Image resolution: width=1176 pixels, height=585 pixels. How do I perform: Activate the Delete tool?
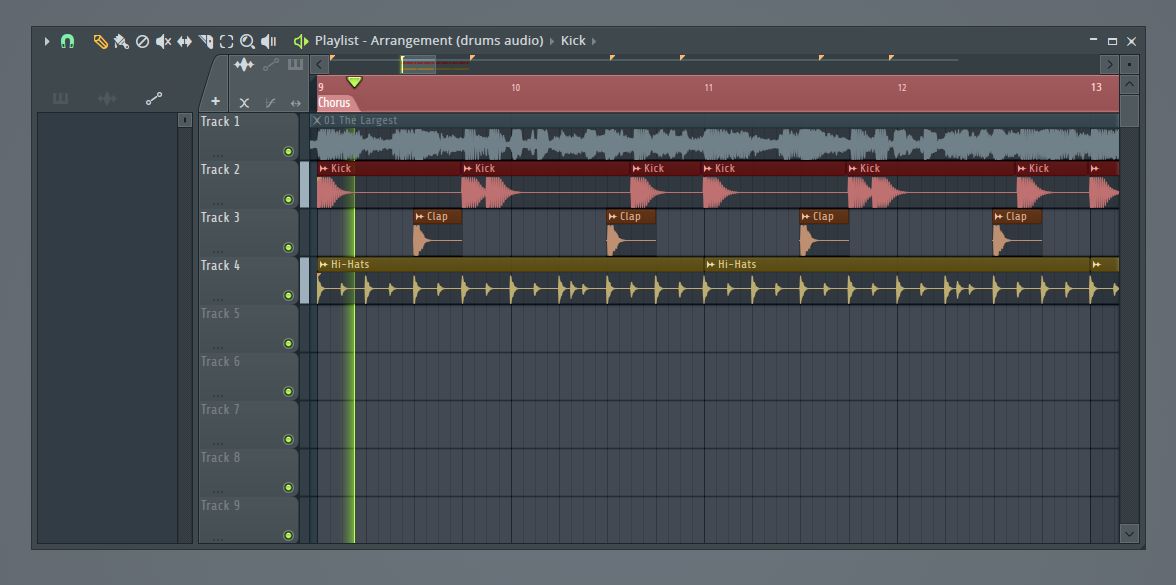tap(142, 41)
